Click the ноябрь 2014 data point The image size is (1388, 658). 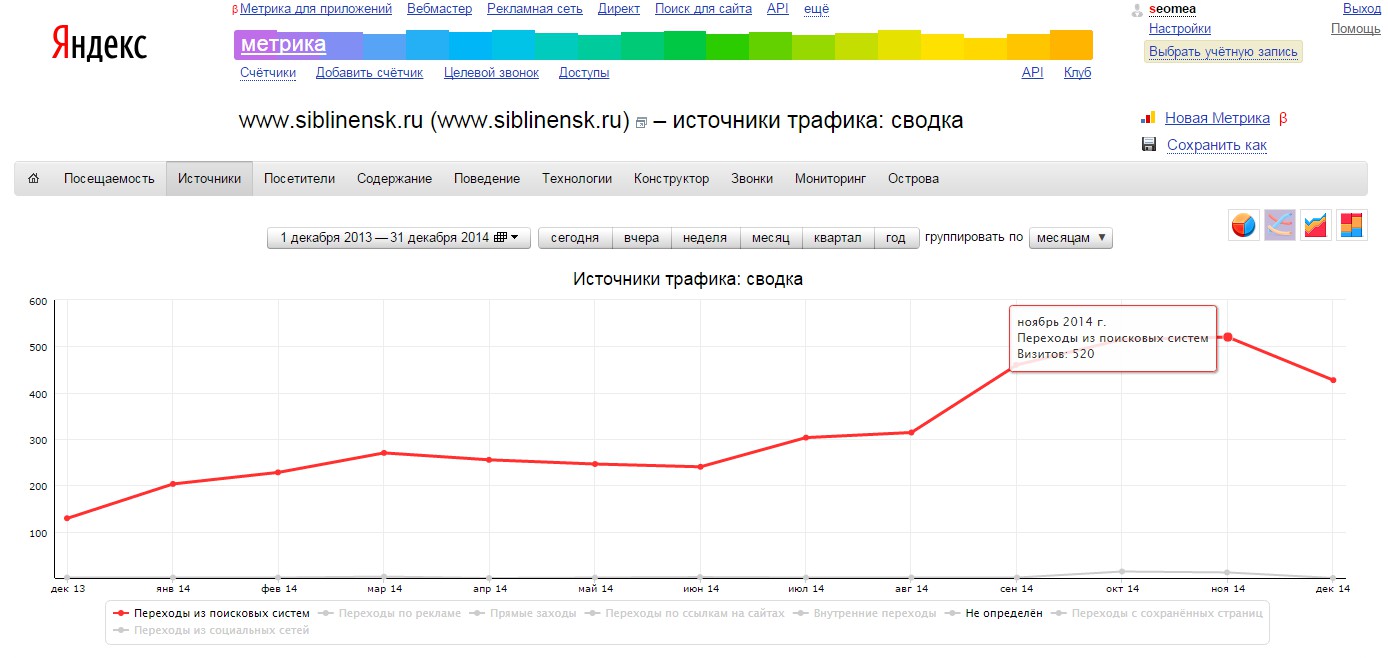pyautogui.click(x=1228, y=337)
